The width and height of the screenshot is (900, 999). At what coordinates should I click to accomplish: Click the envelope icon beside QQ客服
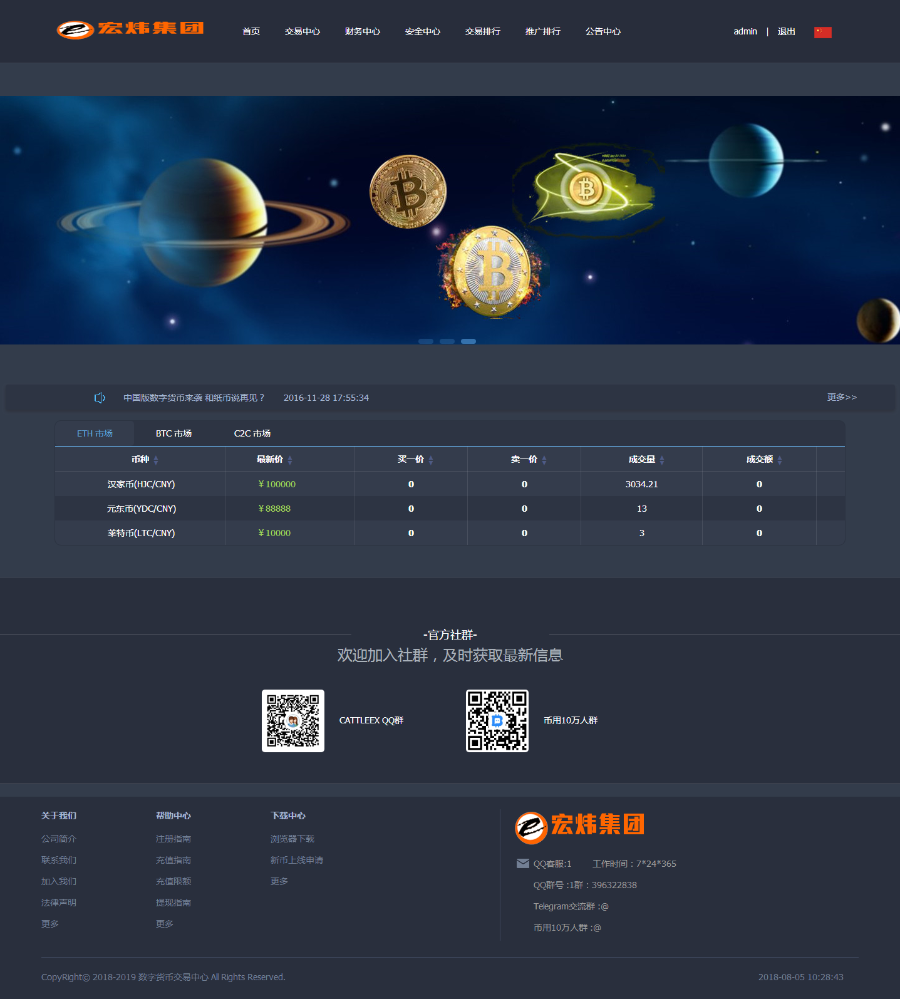pos(522,863)
